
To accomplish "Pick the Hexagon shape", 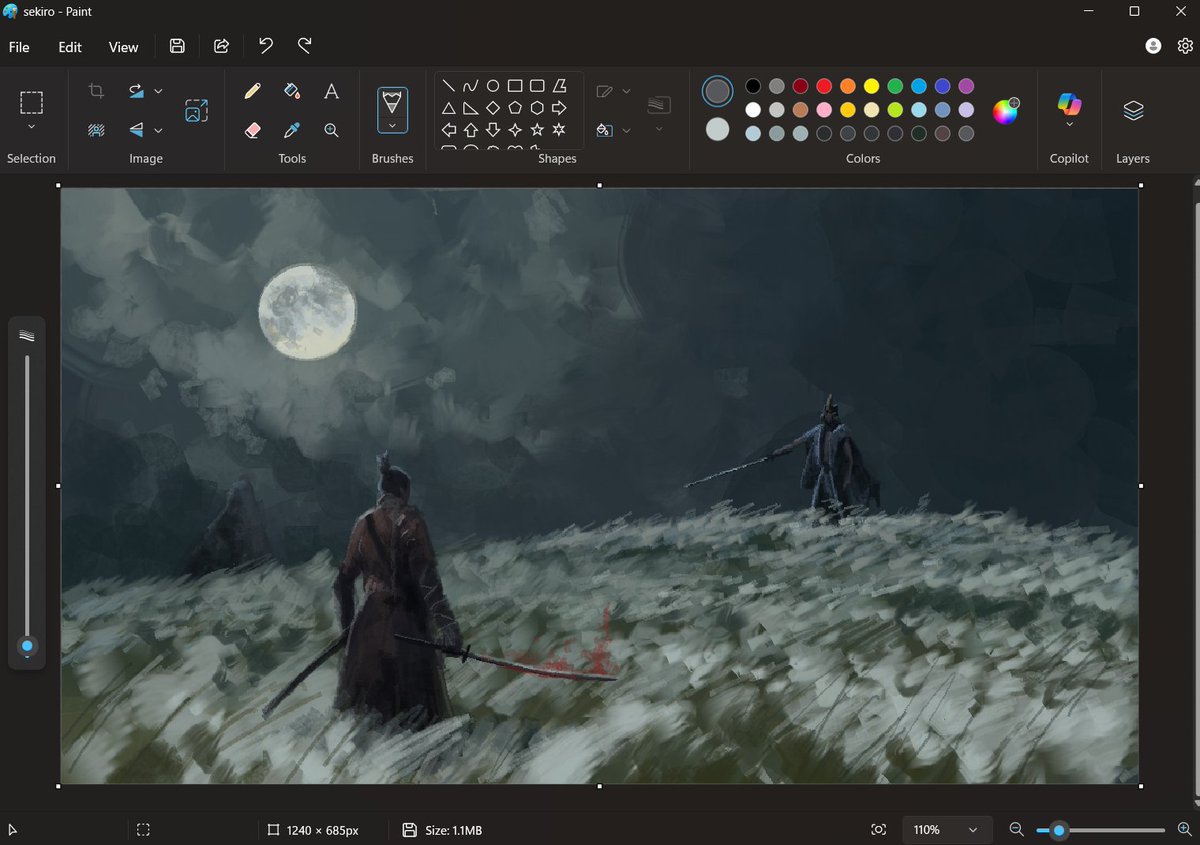I will 537,108.
